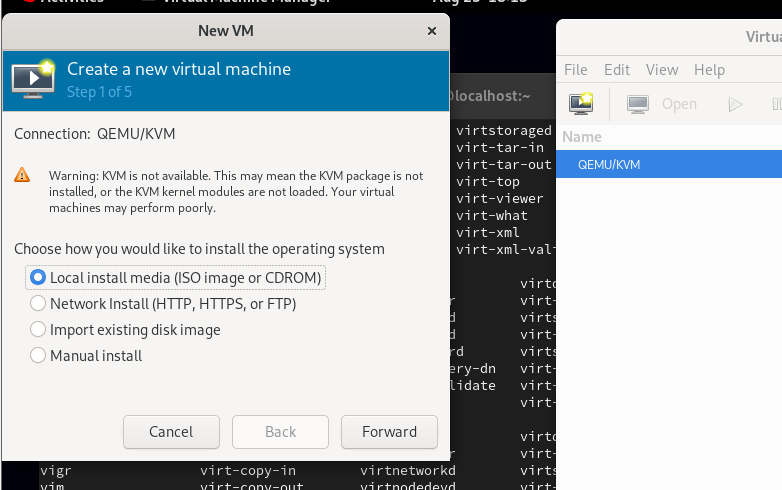Select Import existing disk image option

tap(125, 329)
